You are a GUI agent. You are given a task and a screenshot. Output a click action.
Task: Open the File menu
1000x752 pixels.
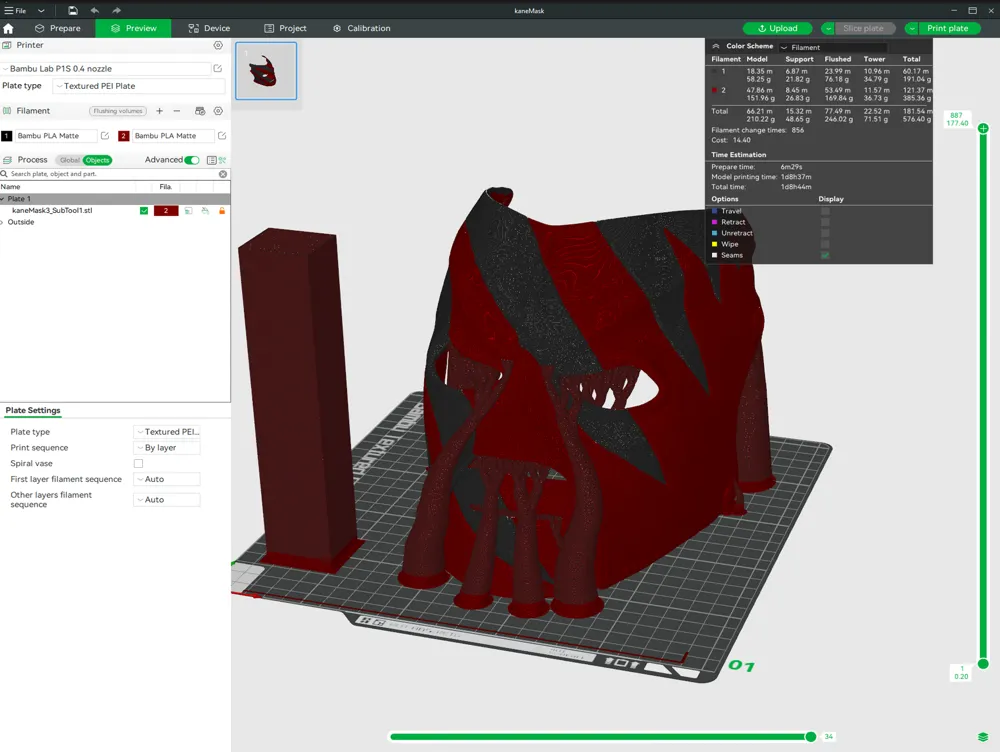tap(15, 10)
